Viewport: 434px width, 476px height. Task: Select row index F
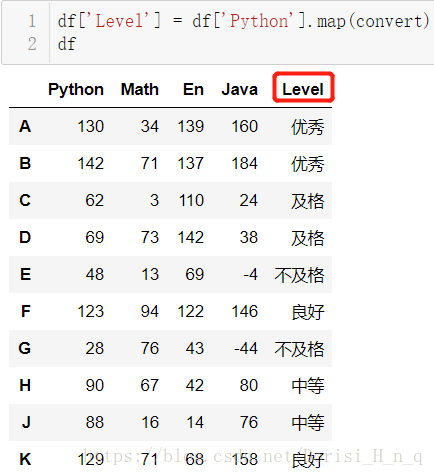click(26, 311)
